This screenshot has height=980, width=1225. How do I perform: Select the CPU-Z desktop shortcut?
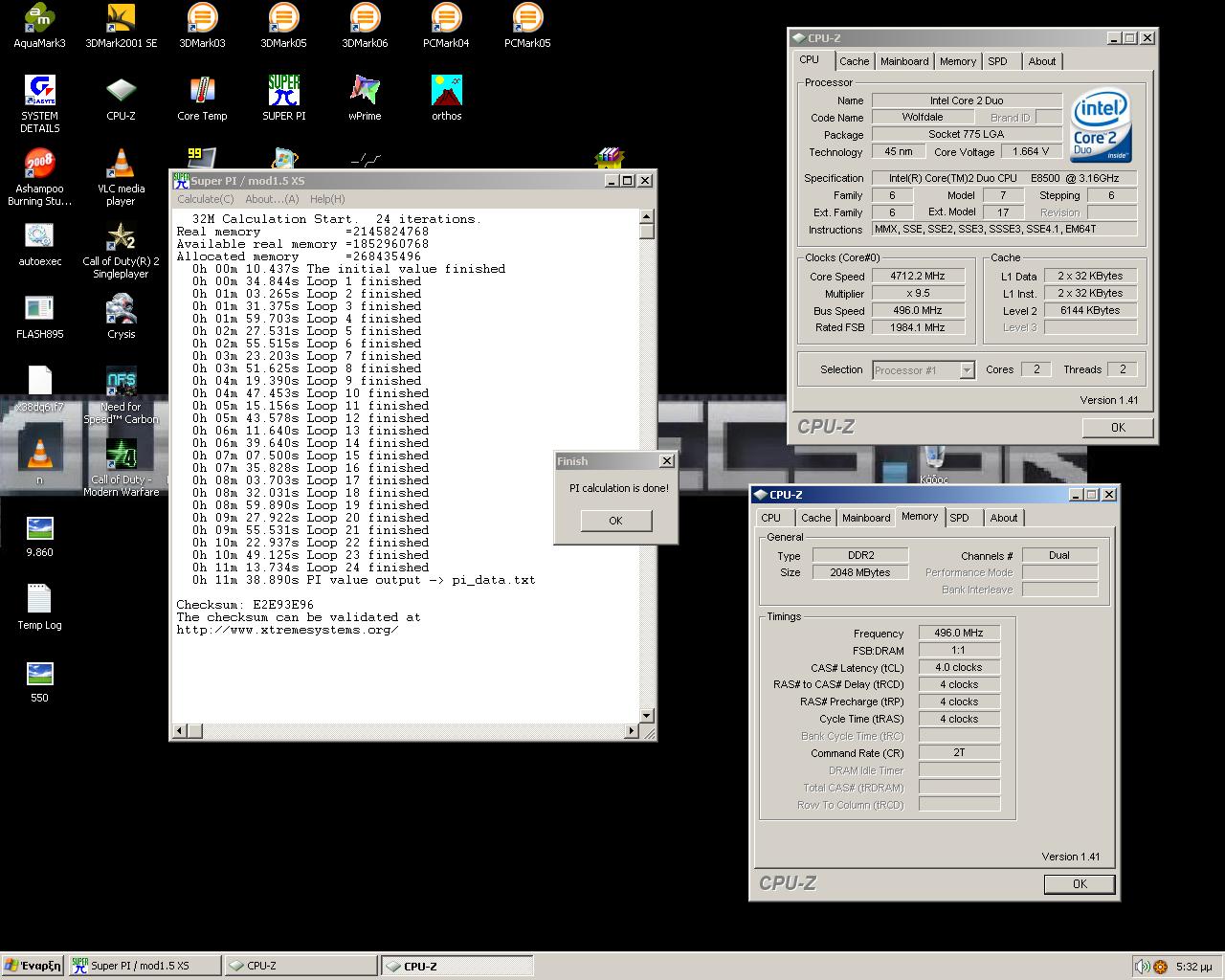tap(121, 99)
